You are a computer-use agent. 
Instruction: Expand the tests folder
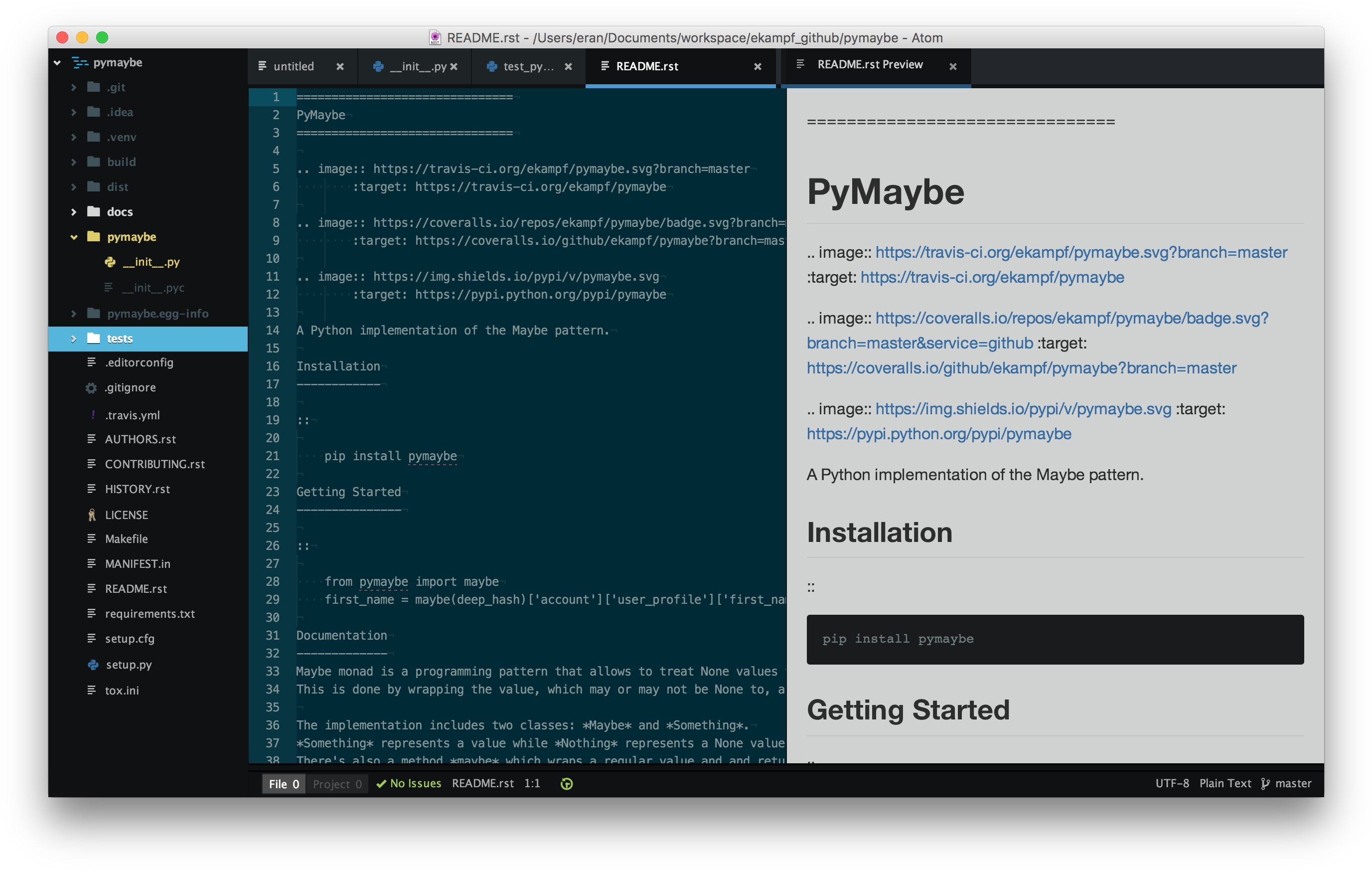73,339
